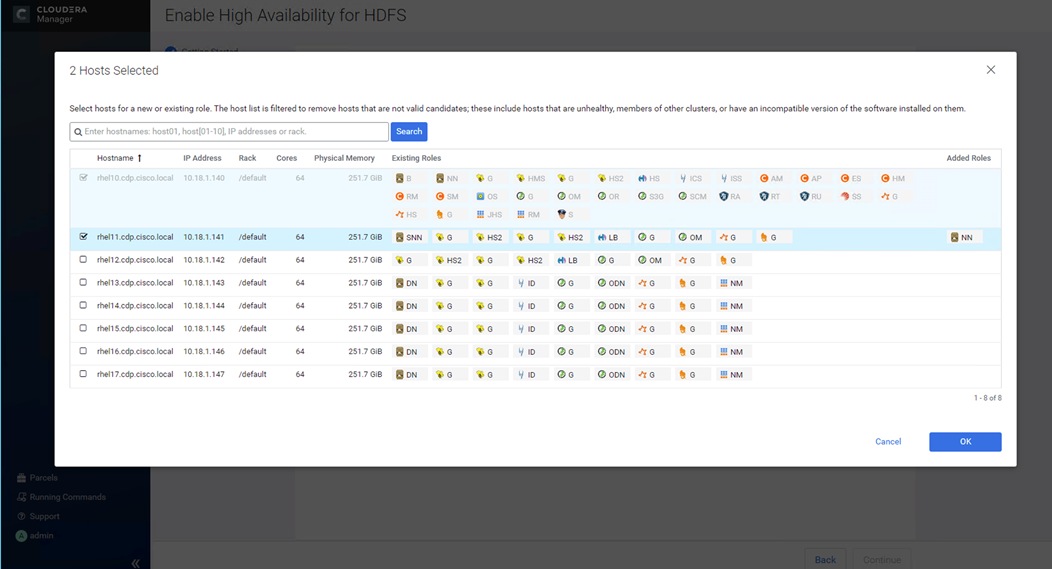Click the DN role badge on rhel13 row

[x=407, y=283]
